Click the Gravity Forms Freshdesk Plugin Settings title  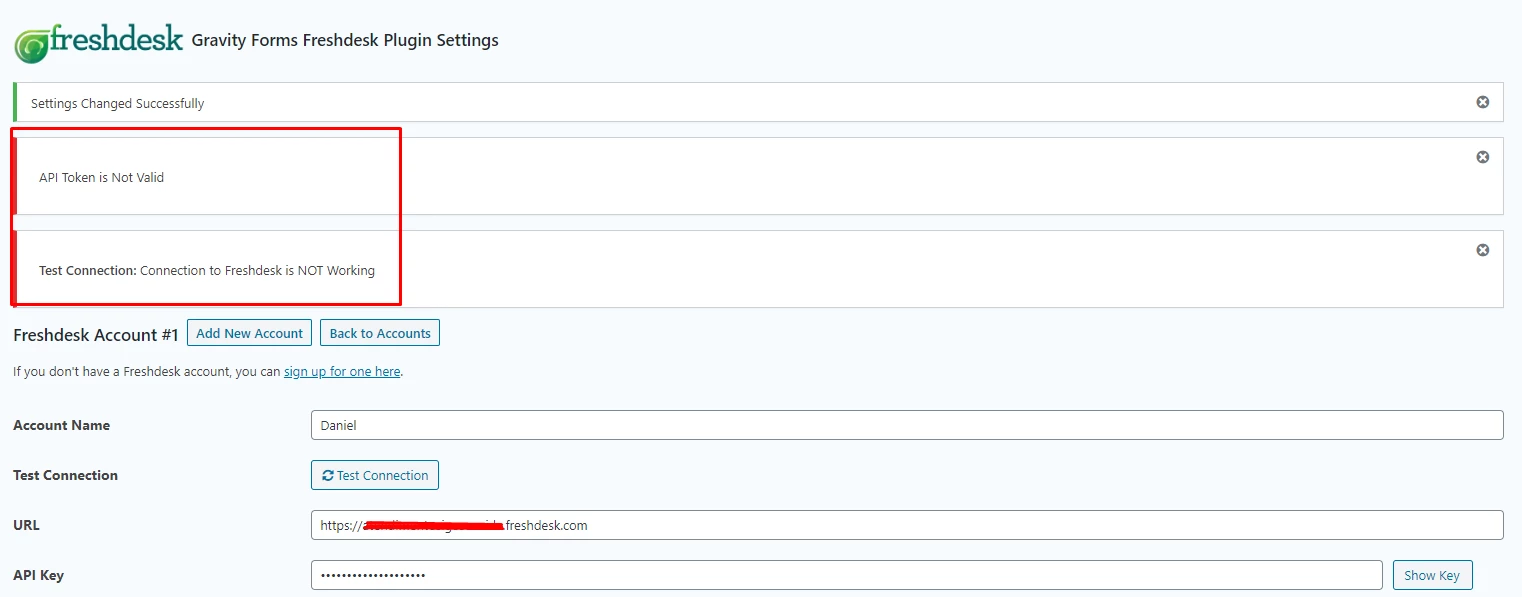point(345,40)
